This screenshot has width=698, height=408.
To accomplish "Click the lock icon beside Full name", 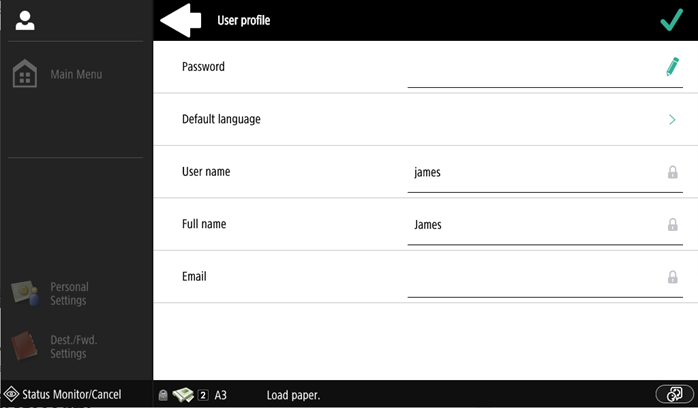I will point(673,225).
